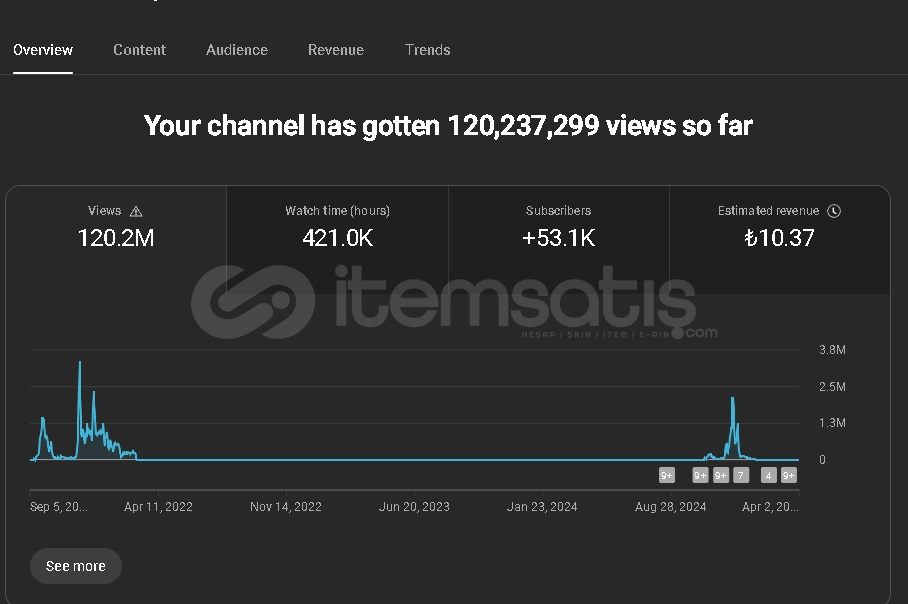Click the 3.8M axis label
908x604 pixels.
tap(832, 350)
